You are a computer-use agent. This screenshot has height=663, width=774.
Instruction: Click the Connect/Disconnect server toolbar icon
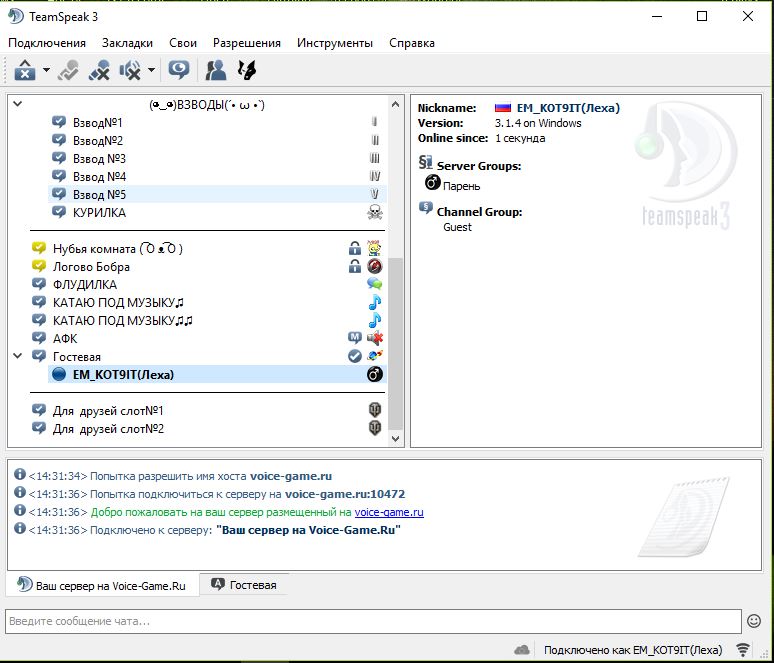(x=25, y=70)
